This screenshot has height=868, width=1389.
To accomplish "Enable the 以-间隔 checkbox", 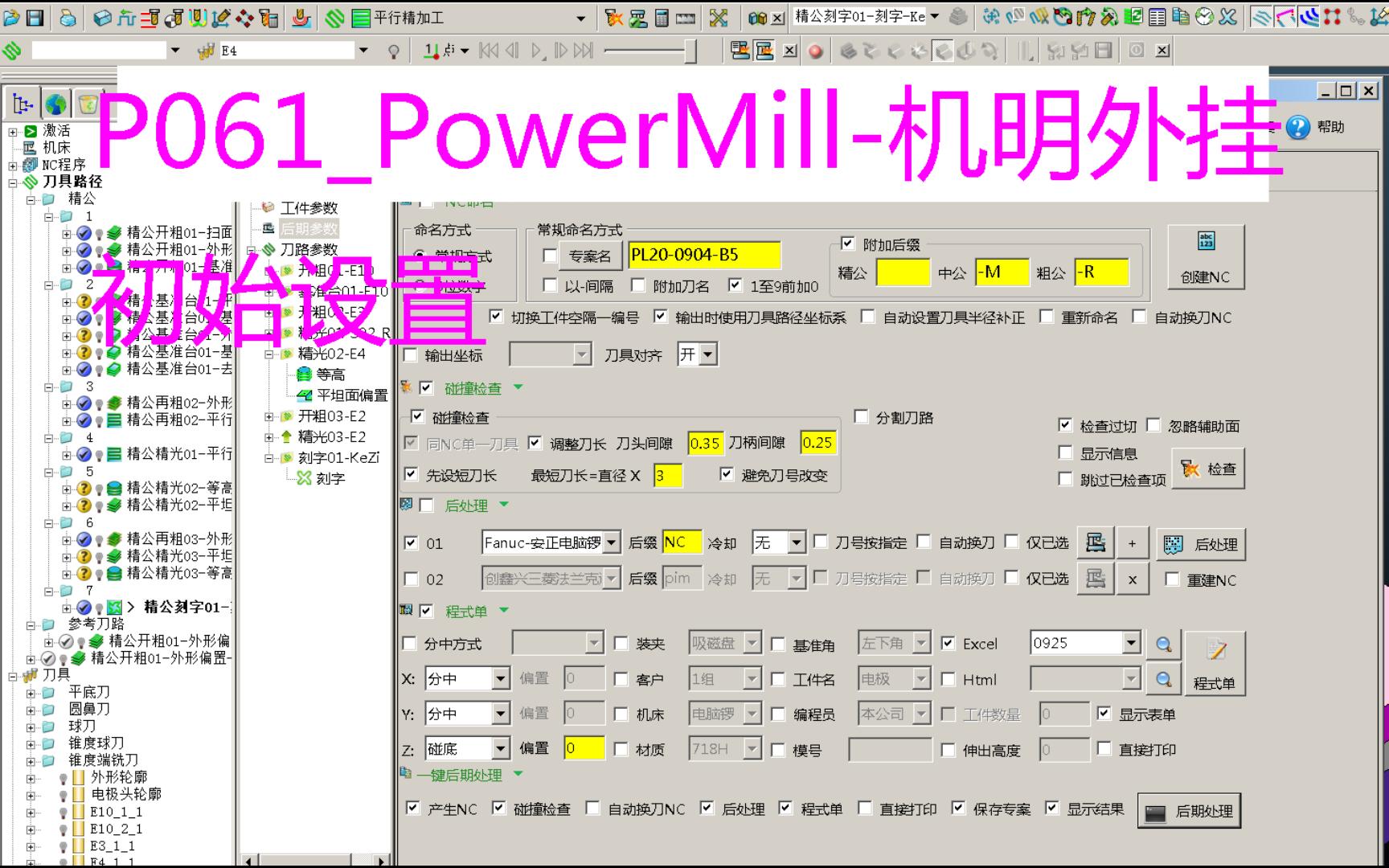I will [x=550, y=285].
